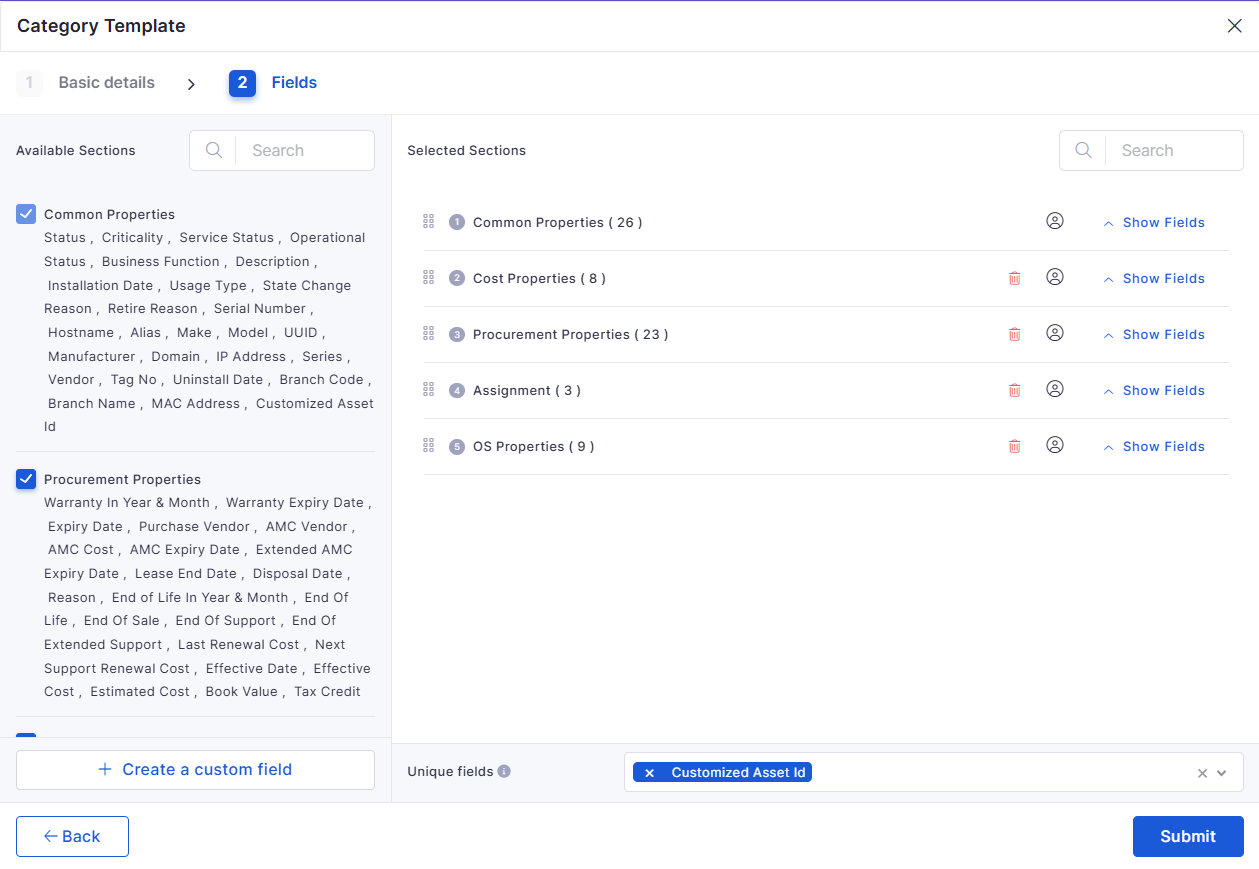The height and width of the screenshot is (869, 1259).
Task: Select the Fields step tab
Action: click(293, 83)
